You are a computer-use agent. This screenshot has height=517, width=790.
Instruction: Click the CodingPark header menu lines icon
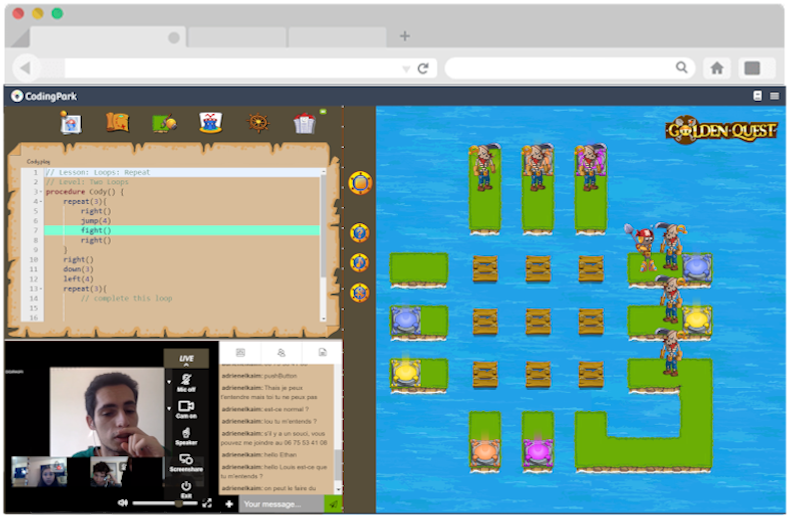(x=774, y=96)
